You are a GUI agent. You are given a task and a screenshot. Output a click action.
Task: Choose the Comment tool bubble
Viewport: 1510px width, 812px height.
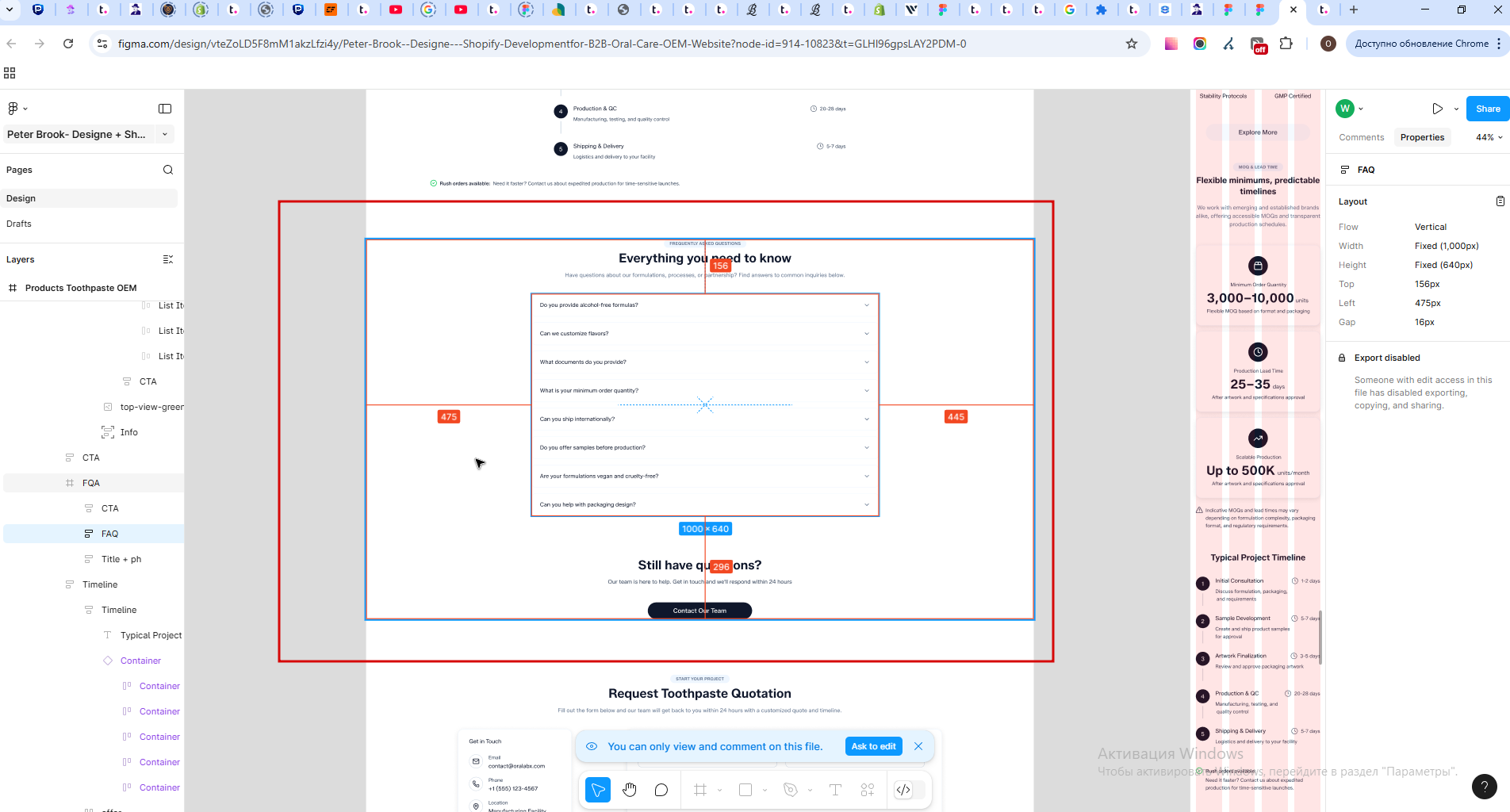[661, 790]
